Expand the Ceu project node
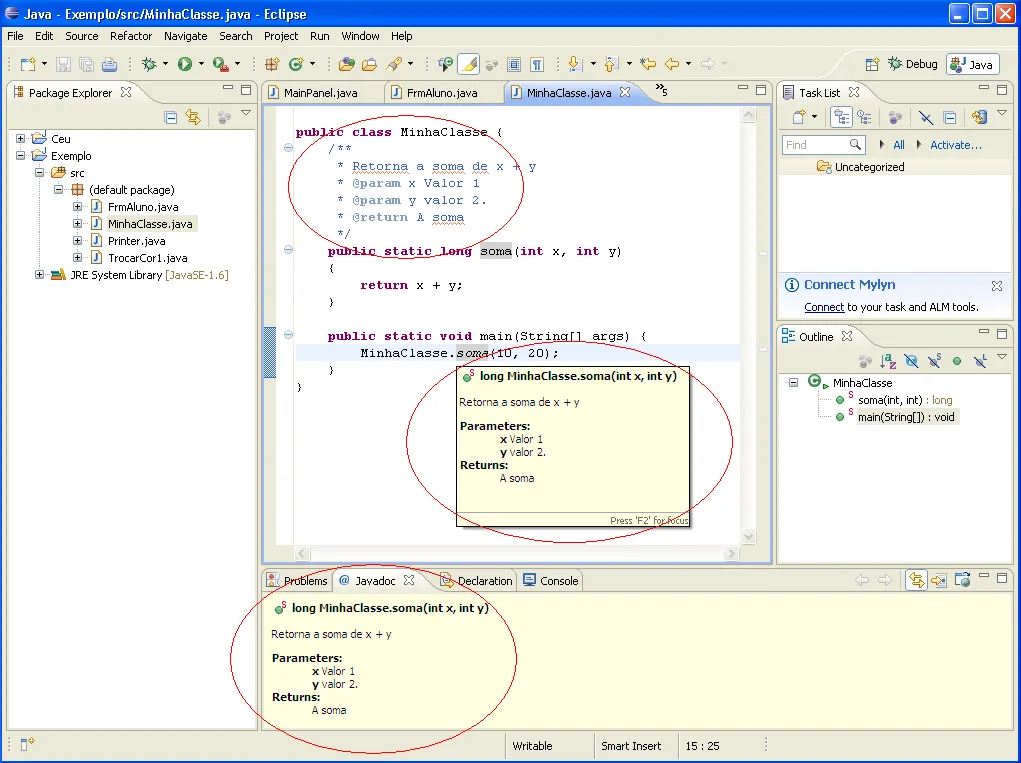This screenshot has width=1021, height=763. pyautogui.click(x=21, y=139)
